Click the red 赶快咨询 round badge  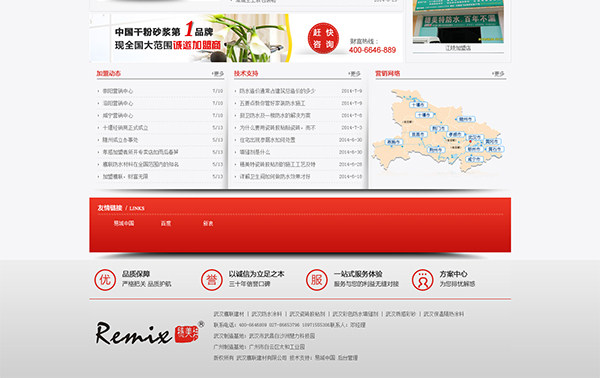coord(323,38)
